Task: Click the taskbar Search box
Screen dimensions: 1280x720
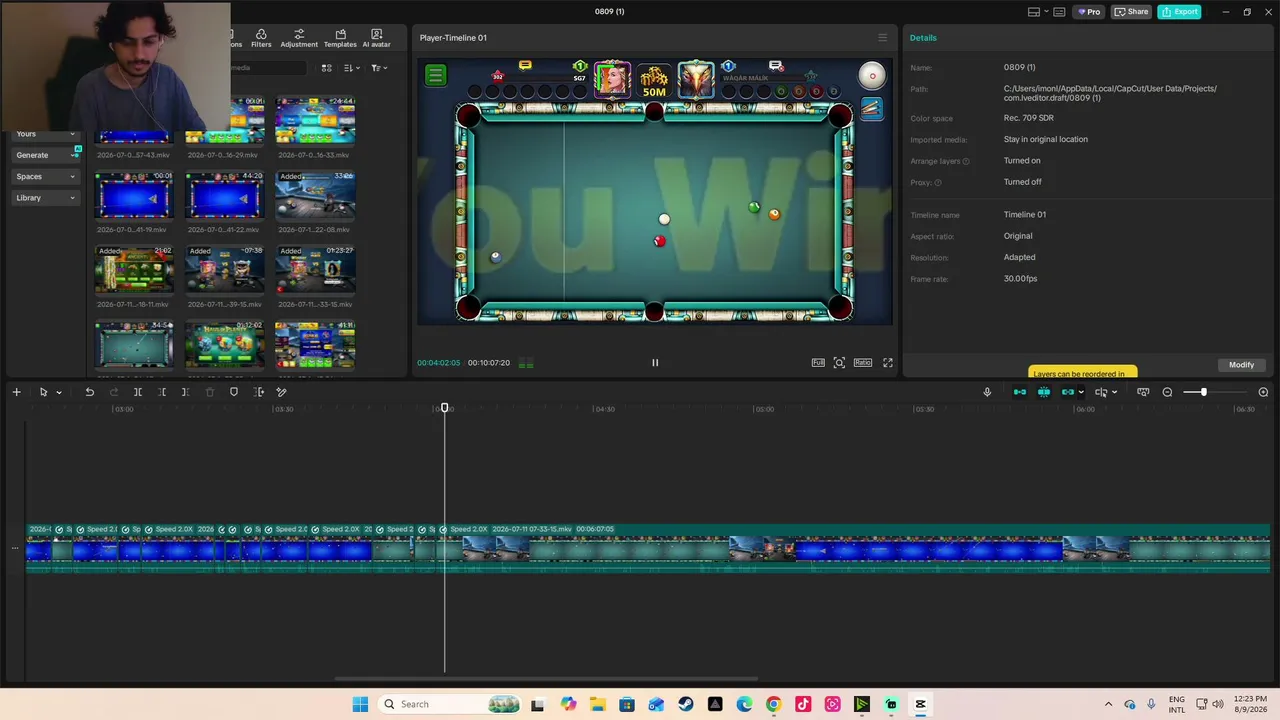Action: tap(450, 704)
